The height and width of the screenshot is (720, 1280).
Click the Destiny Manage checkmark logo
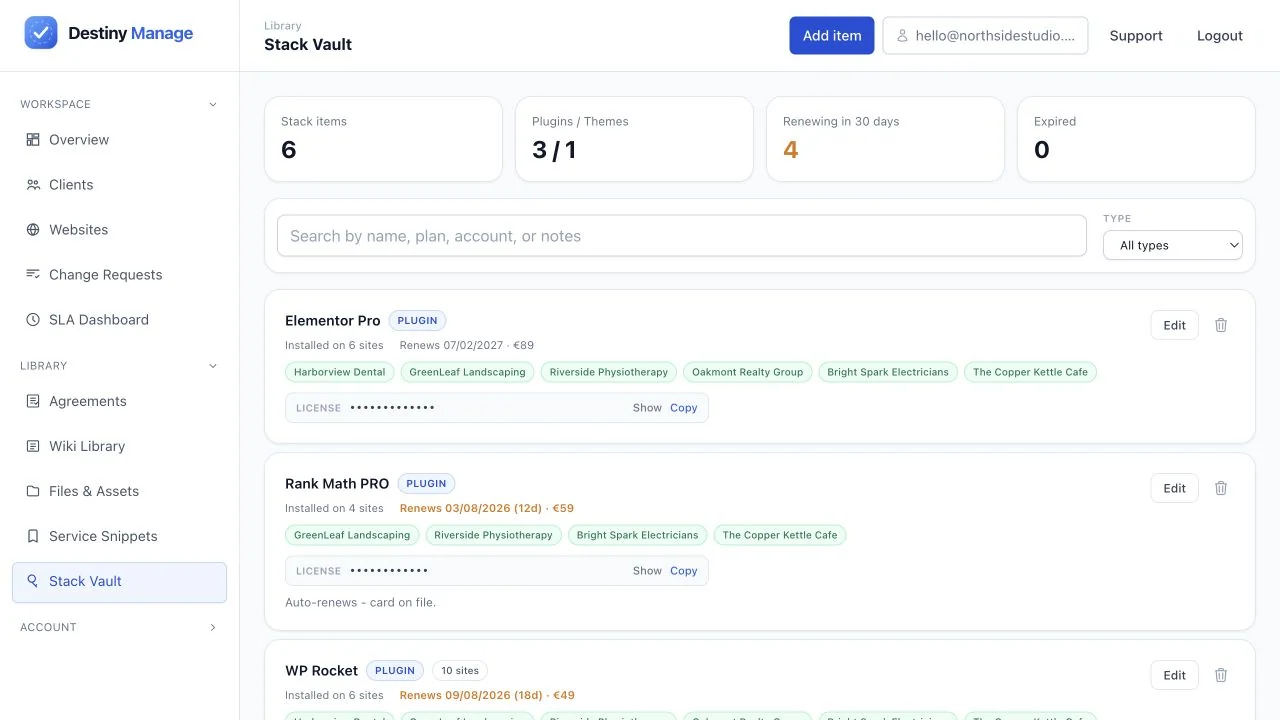tap(41, 33)
